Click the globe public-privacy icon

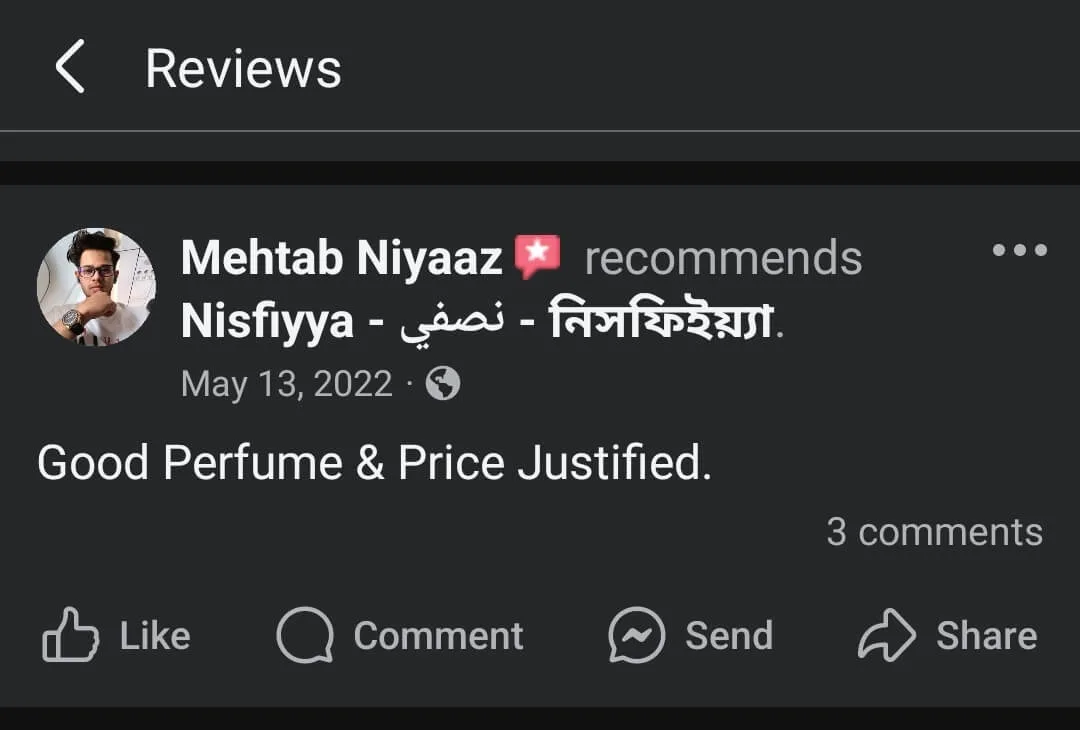(x=443, y=384)
